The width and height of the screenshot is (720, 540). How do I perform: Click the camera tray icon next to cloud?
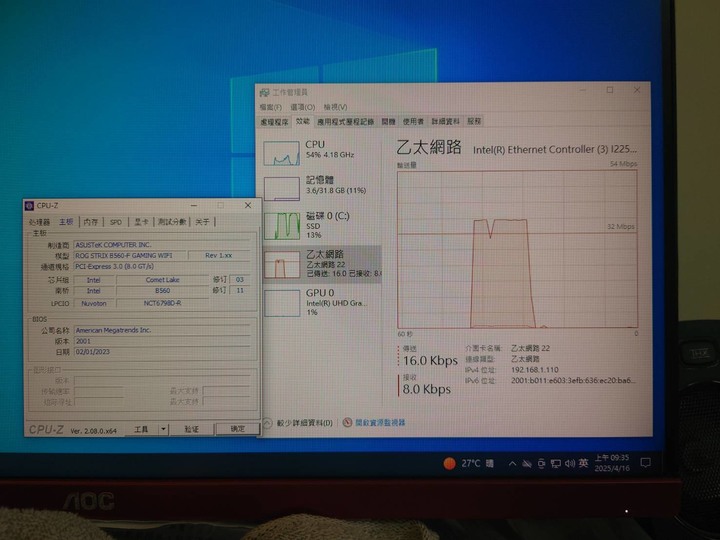coord(541,464)
